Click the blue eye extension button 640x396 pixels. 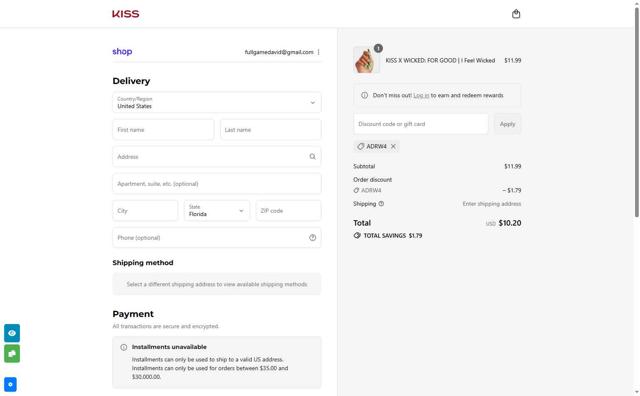[12, 333]
